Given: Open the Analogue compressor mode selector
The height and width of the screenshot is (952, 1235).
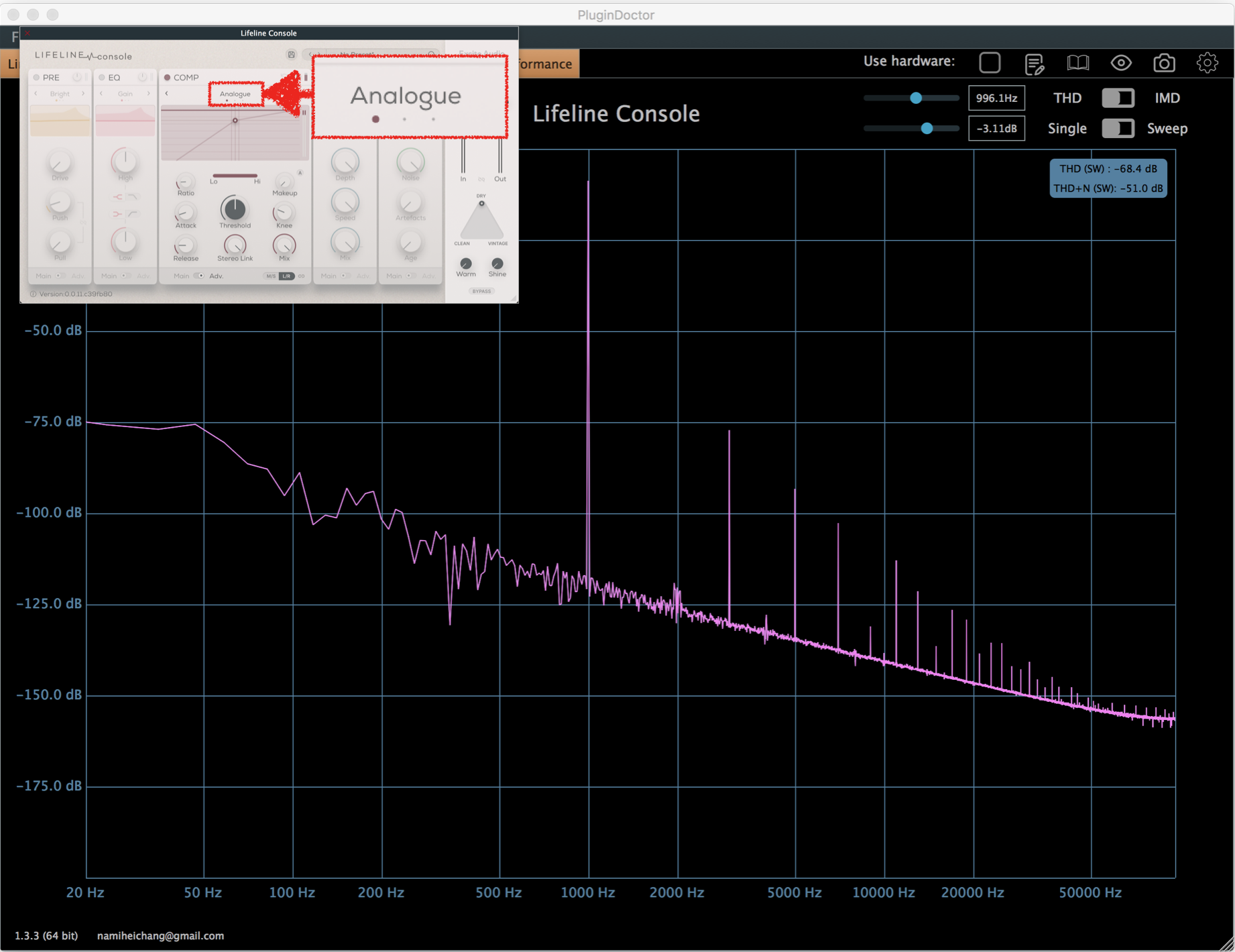Looking at the screenshot, I should [235, 94].
